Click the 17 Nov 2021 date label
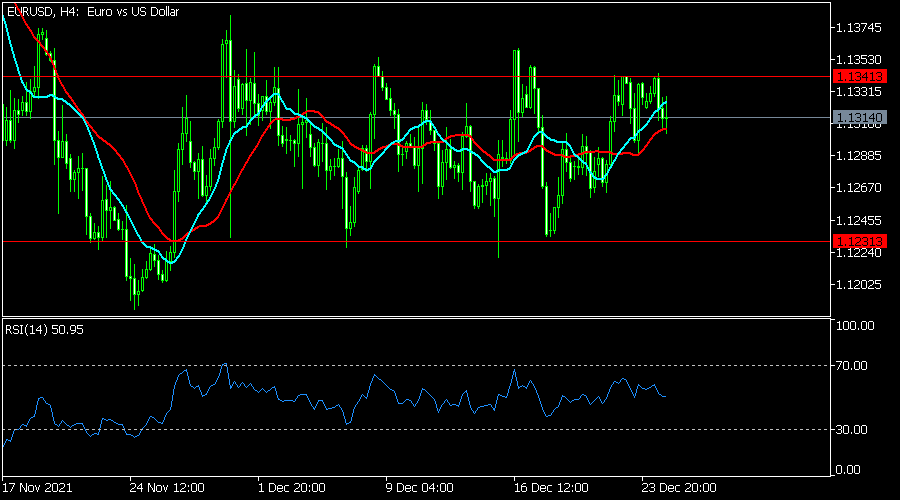This screenshot has height=500, width=900. pyautogui.click(x=39, y=488)
